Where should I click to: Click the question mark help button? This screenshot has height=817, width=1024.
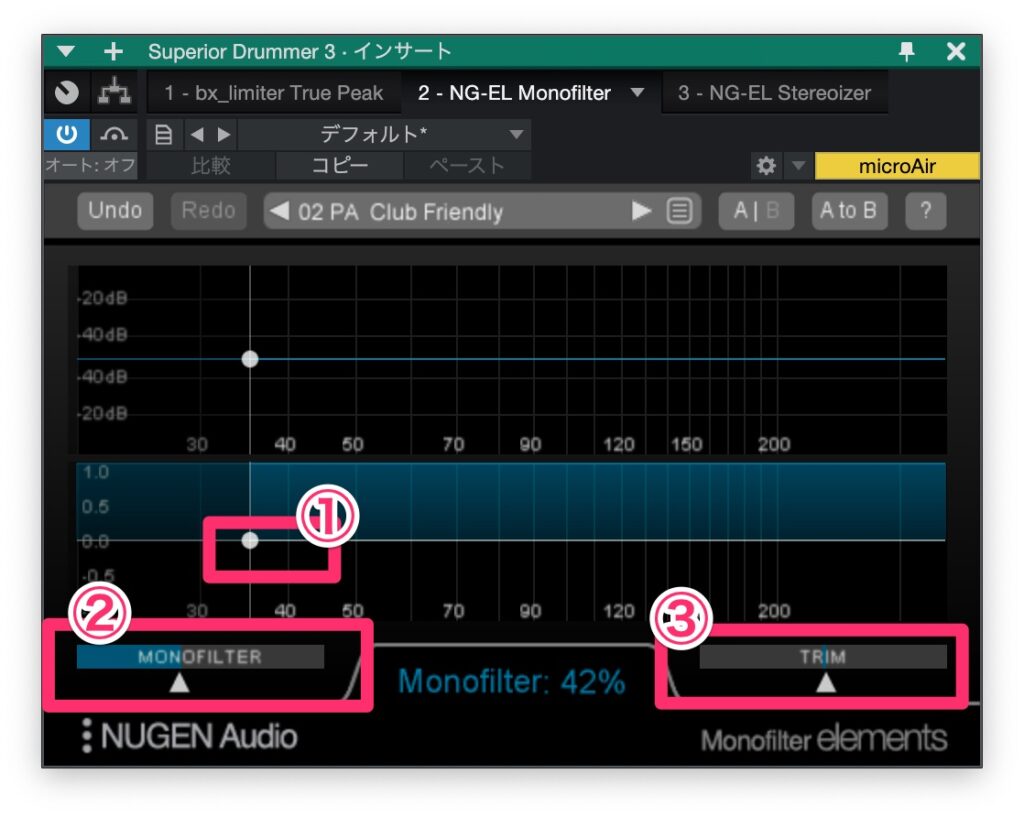coord(925,211)
